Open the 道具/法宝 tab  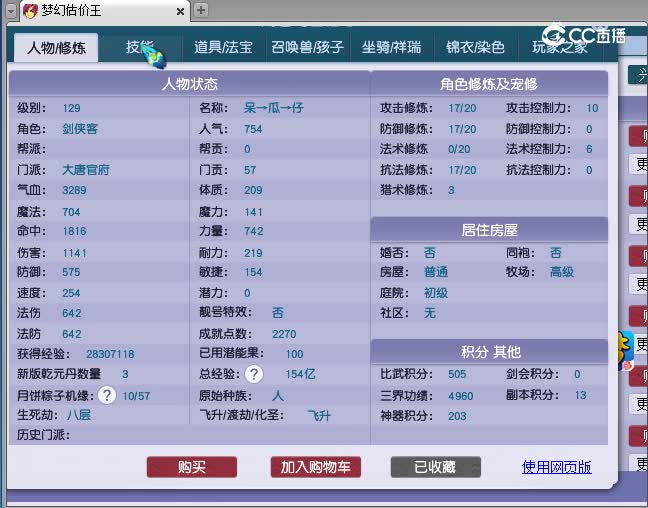pos(223,47)
